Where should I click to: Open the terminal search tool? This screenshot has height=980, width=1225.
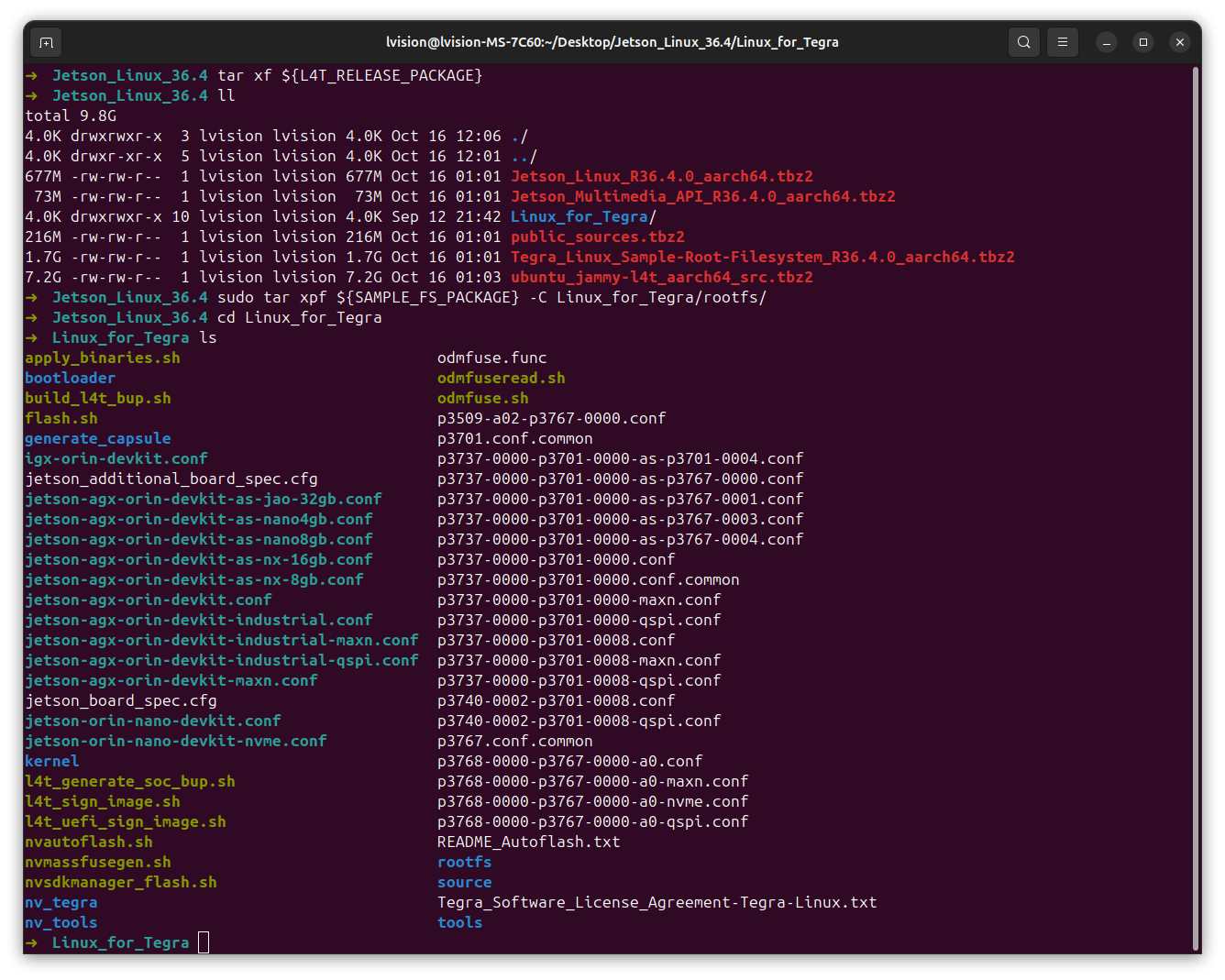tap(1024, 42)
